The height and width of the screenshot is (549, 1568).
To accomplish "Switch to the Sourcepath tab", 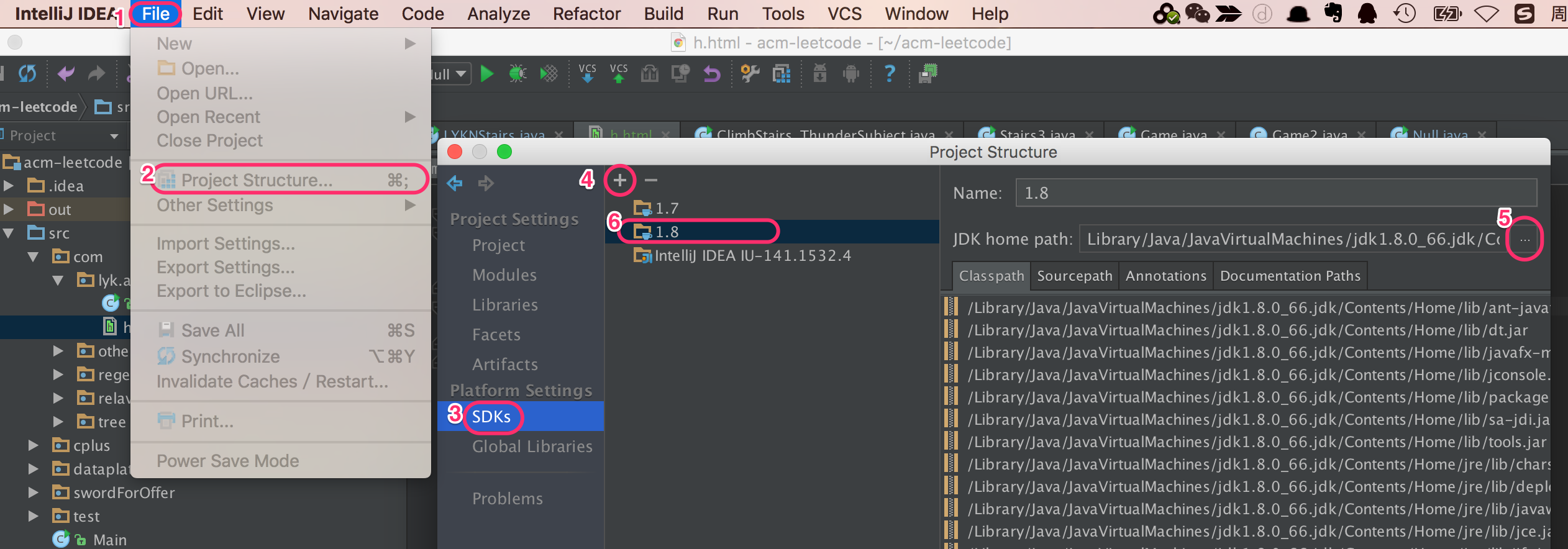I will click(1075, 276).
